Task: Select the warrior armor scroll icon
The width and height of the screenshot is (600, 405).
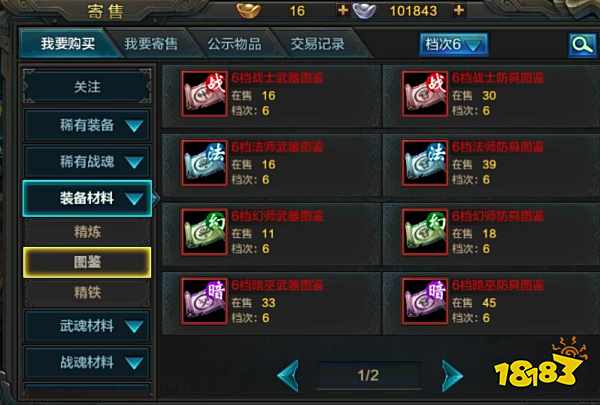Action: [425, 94]
